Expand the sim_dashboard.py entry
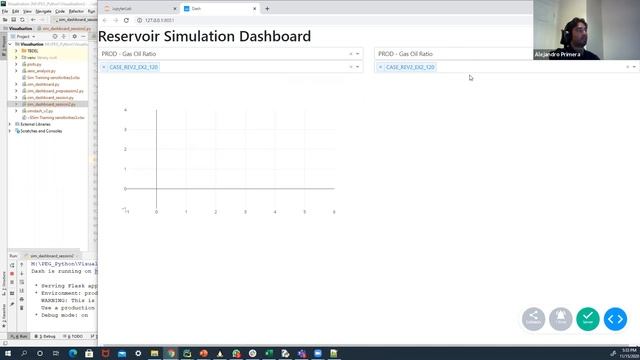640x360 pixels. (16, 84)
